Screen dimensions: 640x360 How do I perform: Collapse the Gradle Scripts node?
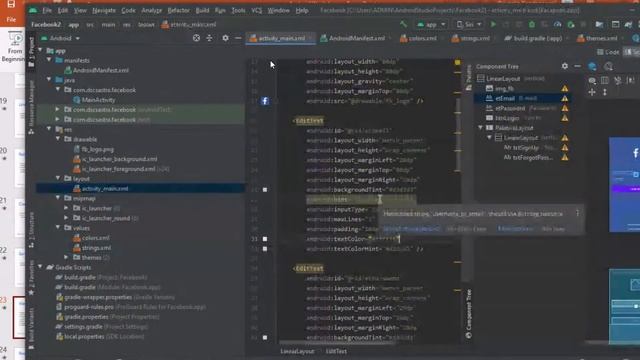40,267
